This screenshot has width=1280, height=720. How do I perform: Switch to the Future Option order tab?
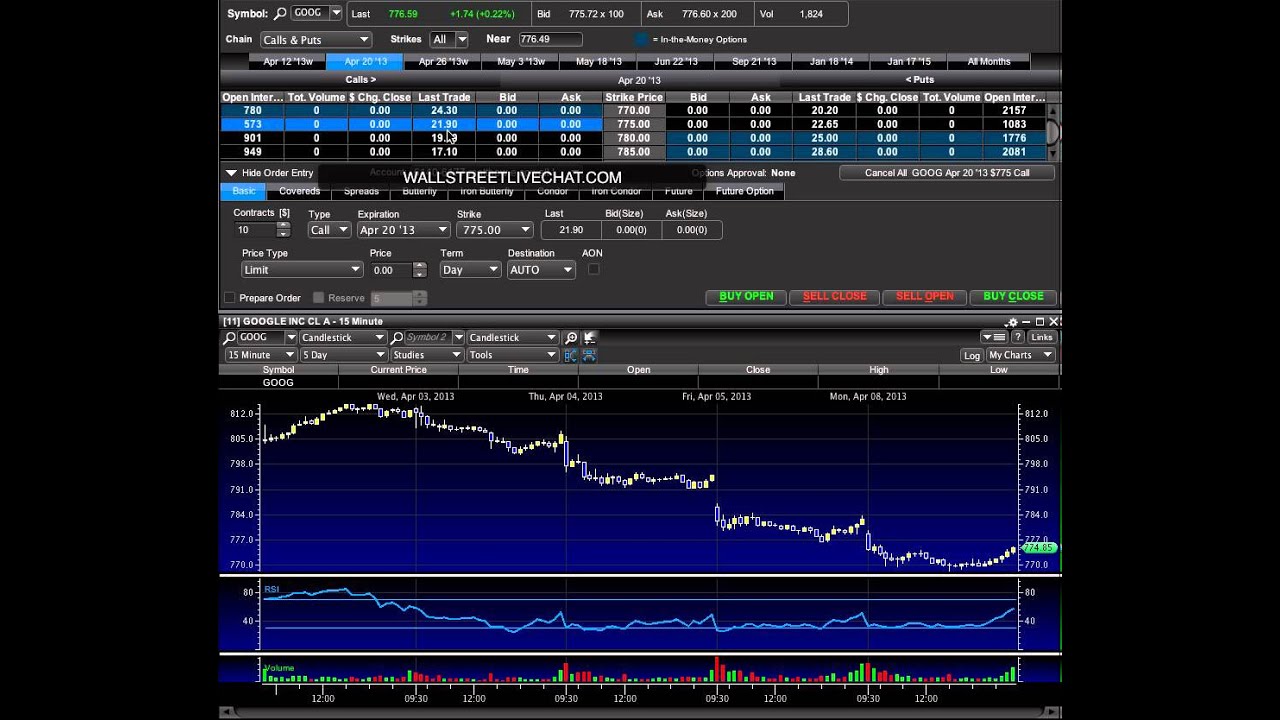coord(744,191)
